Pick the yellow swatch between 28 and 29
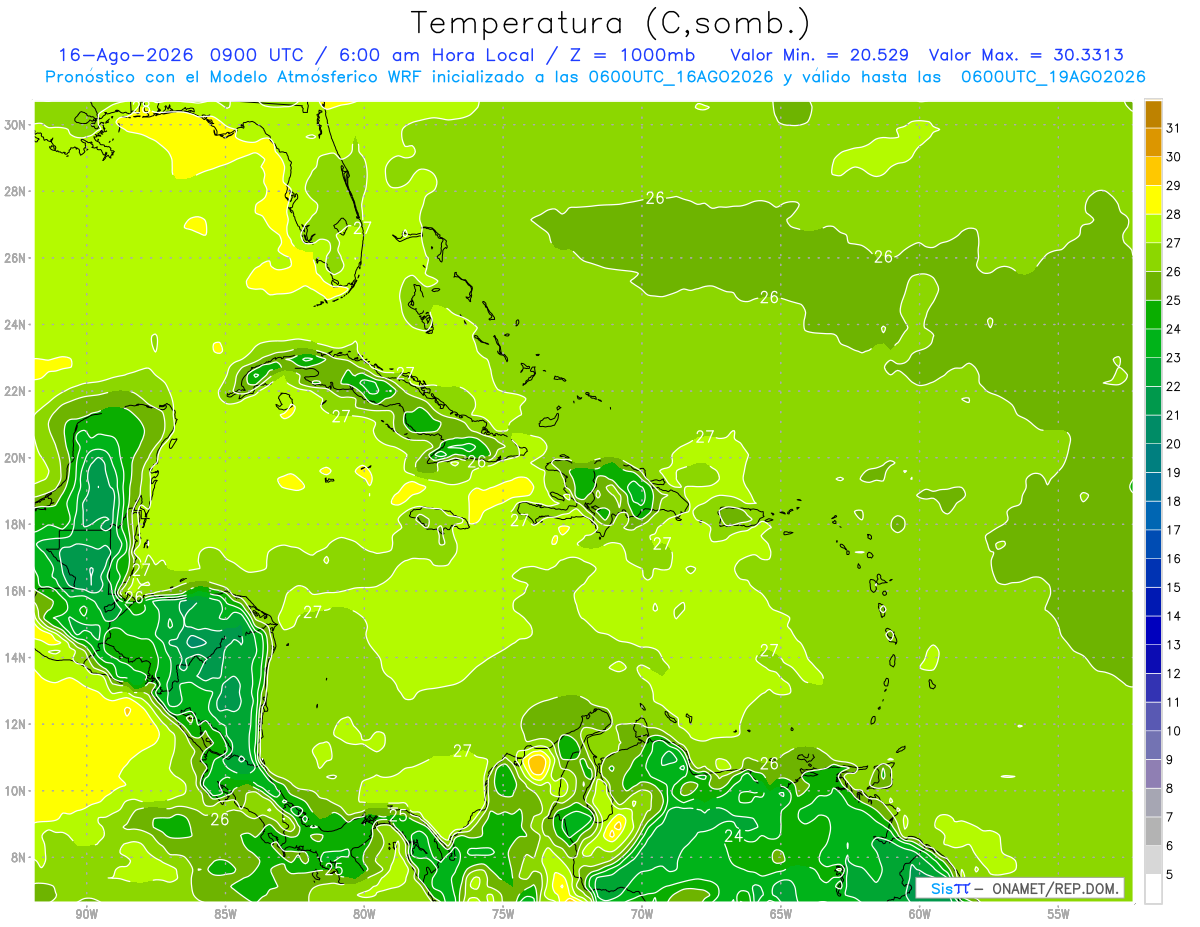Screen dimensions: 1200x927 1153,200
